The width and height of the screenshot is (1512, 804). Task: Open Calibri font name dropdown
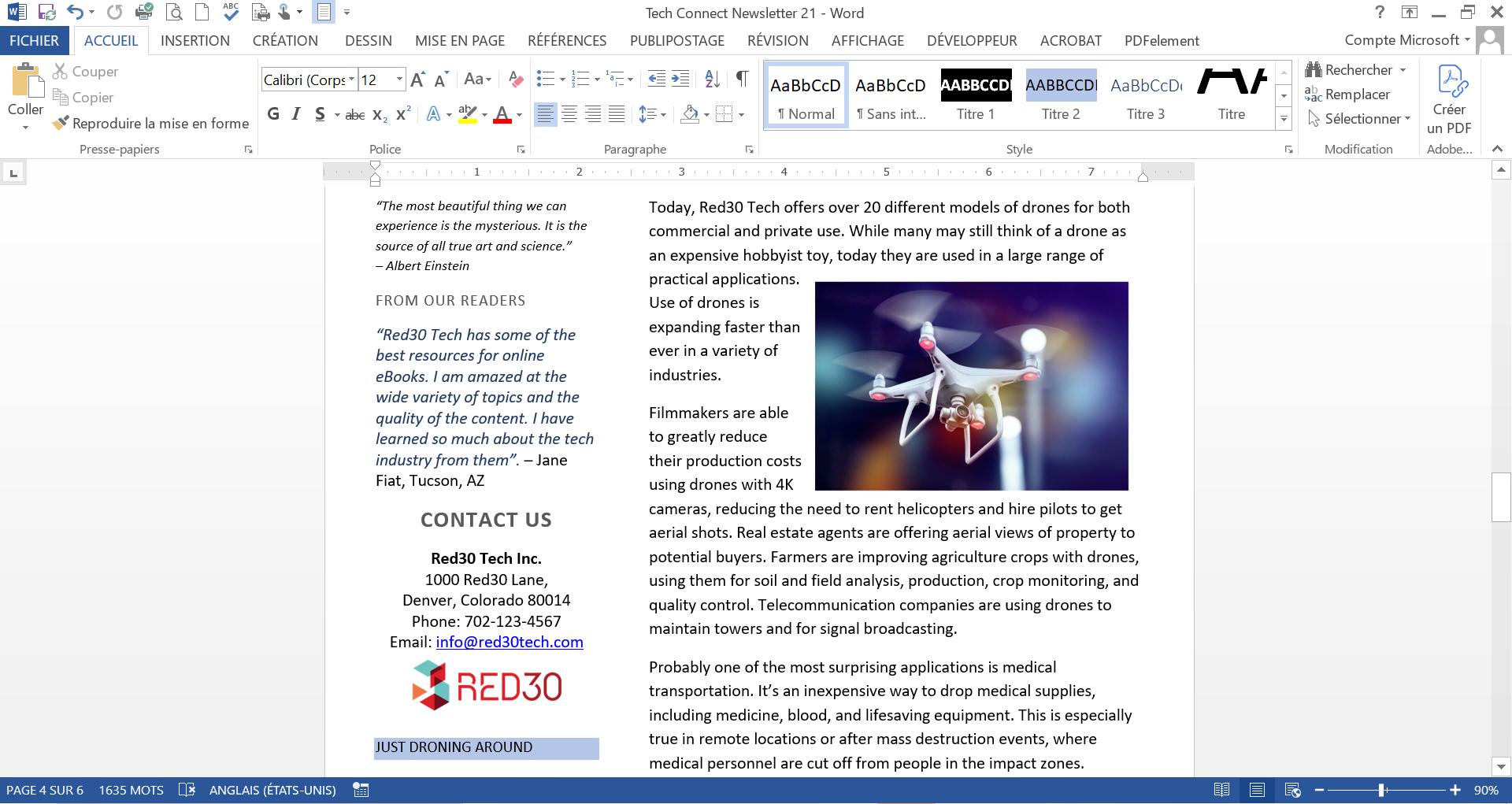tap(351, 80)
